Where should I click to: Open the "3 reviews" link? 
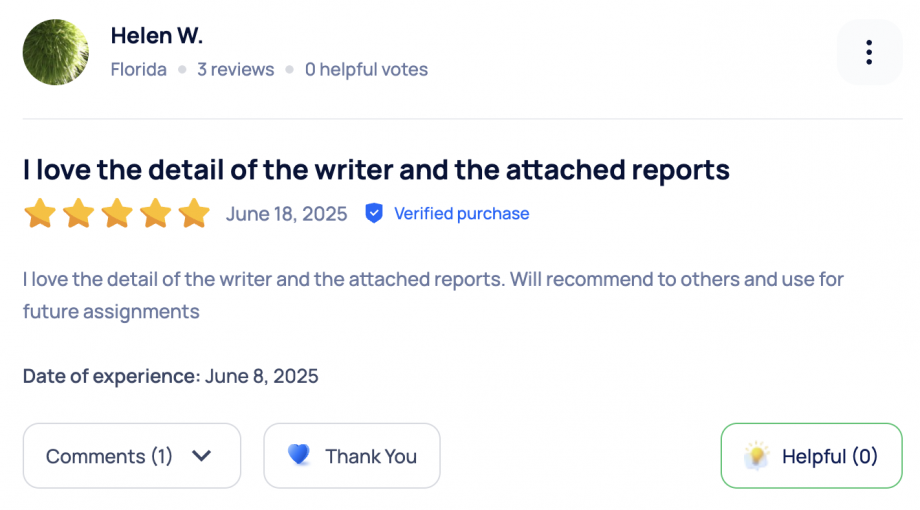click(235, 70)
